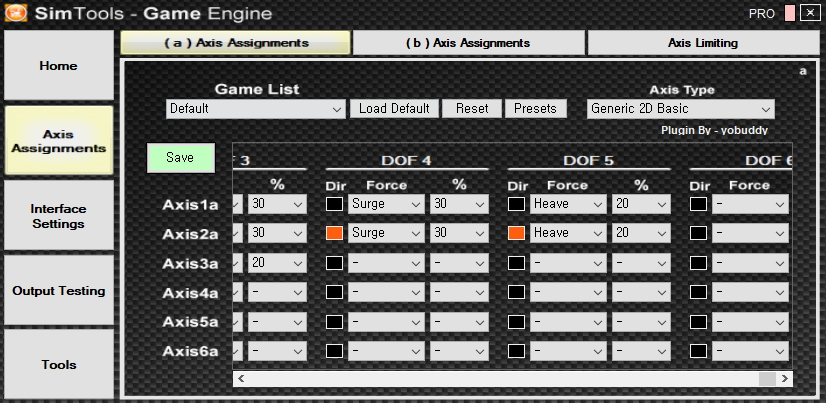The image size is (826, 403).
Task: Click the DOF 5 column header
Action: [x=588, y=161]
